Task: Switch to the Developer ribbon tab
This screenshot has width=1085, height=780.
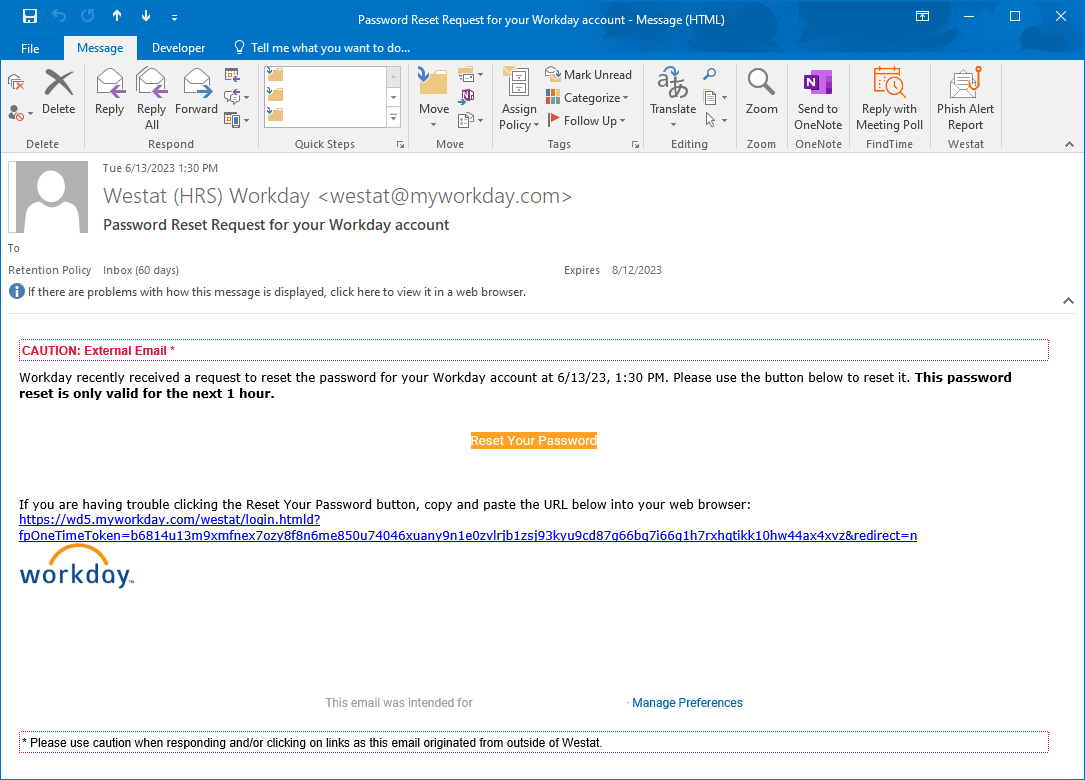Action: [x=179, y=48]
